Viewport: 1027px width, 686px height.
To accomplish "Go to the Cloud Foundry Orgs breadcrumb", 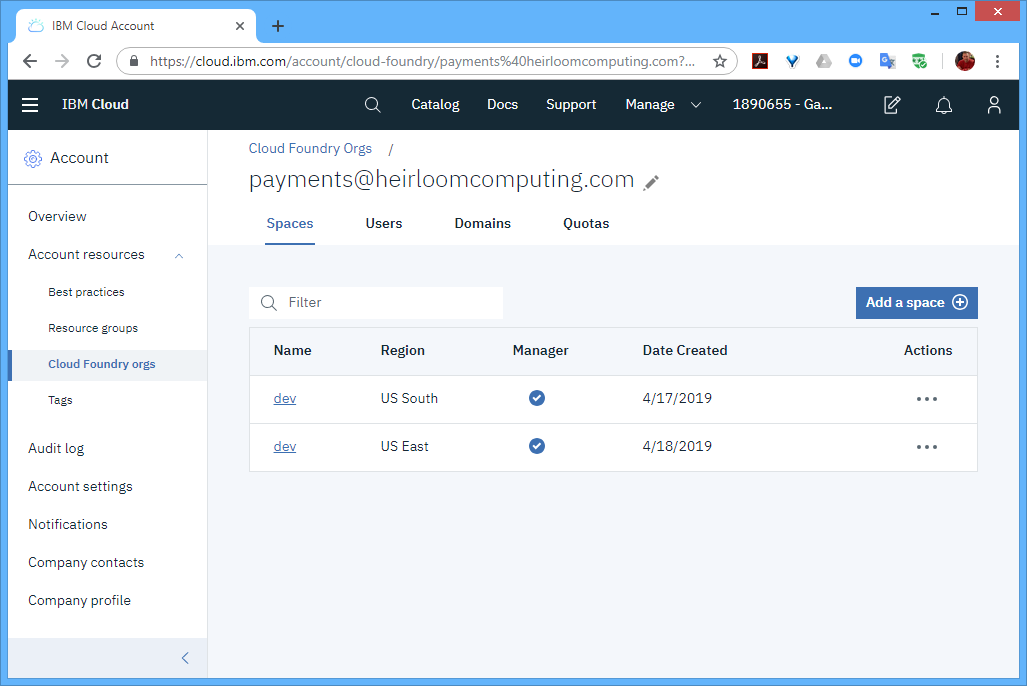I will (x=310, y=149).
